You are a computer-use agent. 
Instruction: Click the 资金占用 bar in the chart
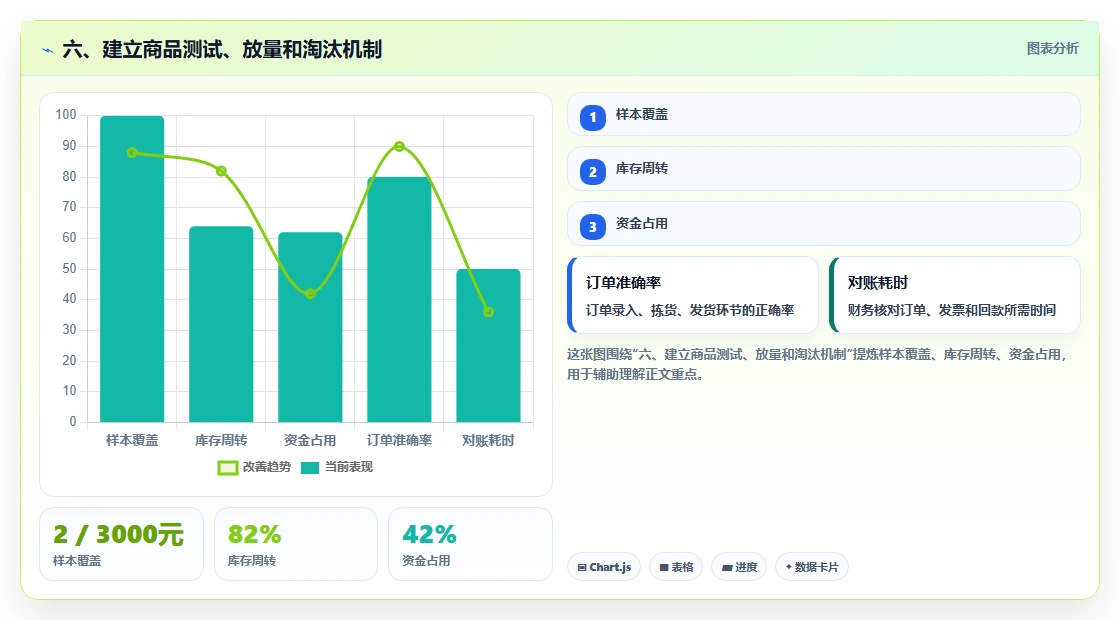(x=310, y=326)
